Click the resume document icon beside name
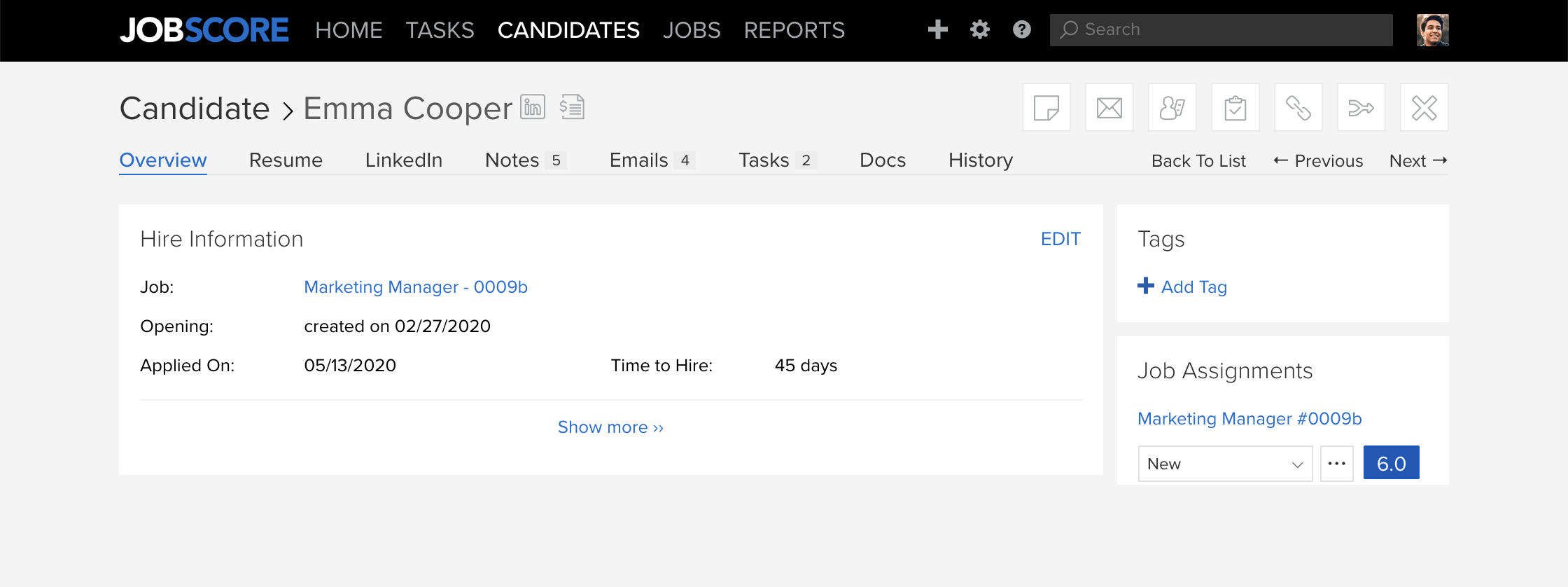Screen dimensions: 1568x587 click(x=572, y=106)
